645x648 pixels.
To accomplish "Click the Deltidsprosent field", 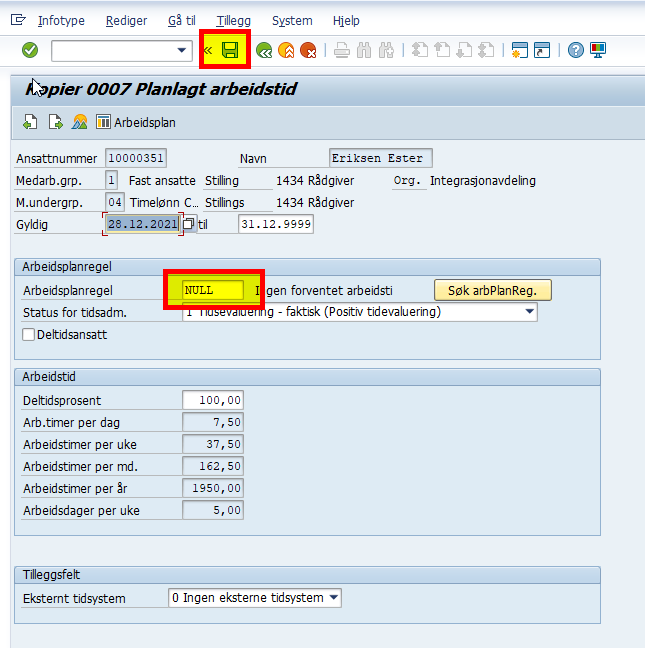I will 213,400.
